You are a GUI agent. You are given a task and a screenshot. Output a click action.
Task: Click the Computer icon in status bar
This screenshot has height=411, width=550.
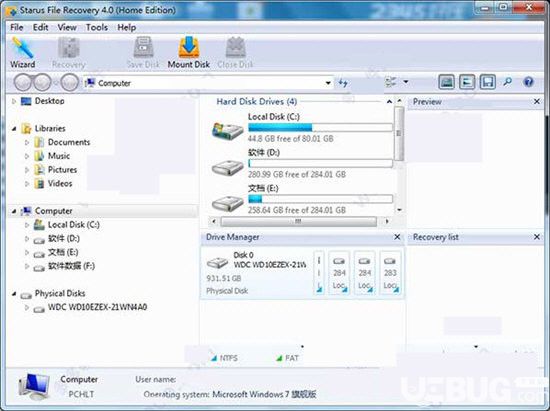click(34, 387)
